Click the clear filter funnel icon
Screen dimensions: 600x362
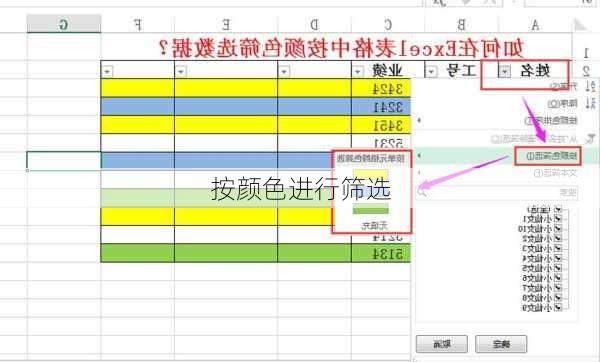click(x=590, y=139)
